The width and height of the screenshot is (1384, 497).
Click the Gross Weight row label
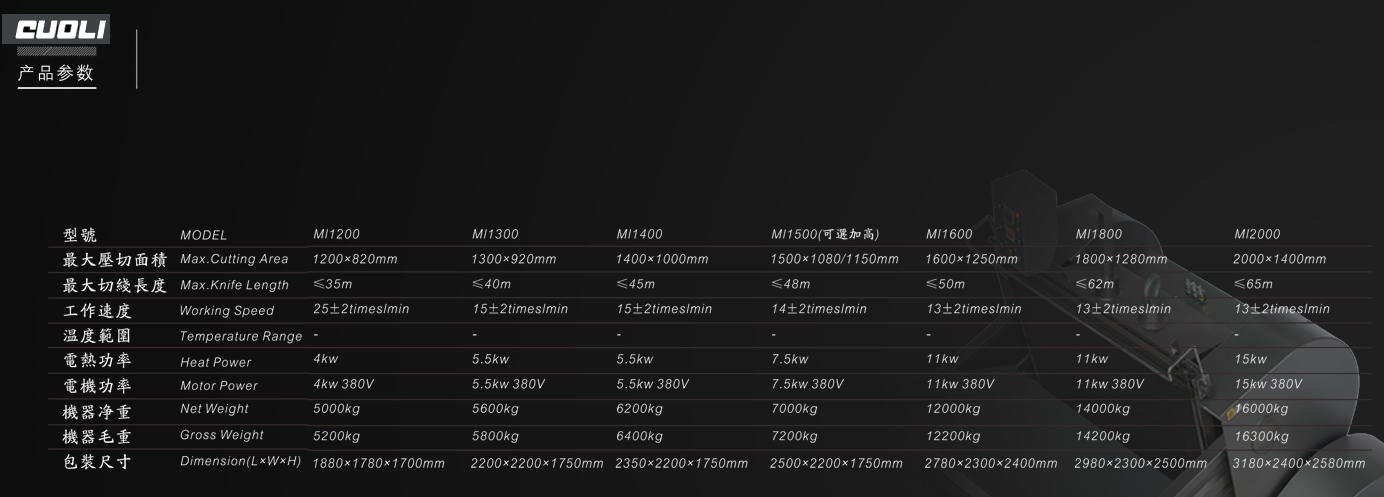click(x=221, y=435)
